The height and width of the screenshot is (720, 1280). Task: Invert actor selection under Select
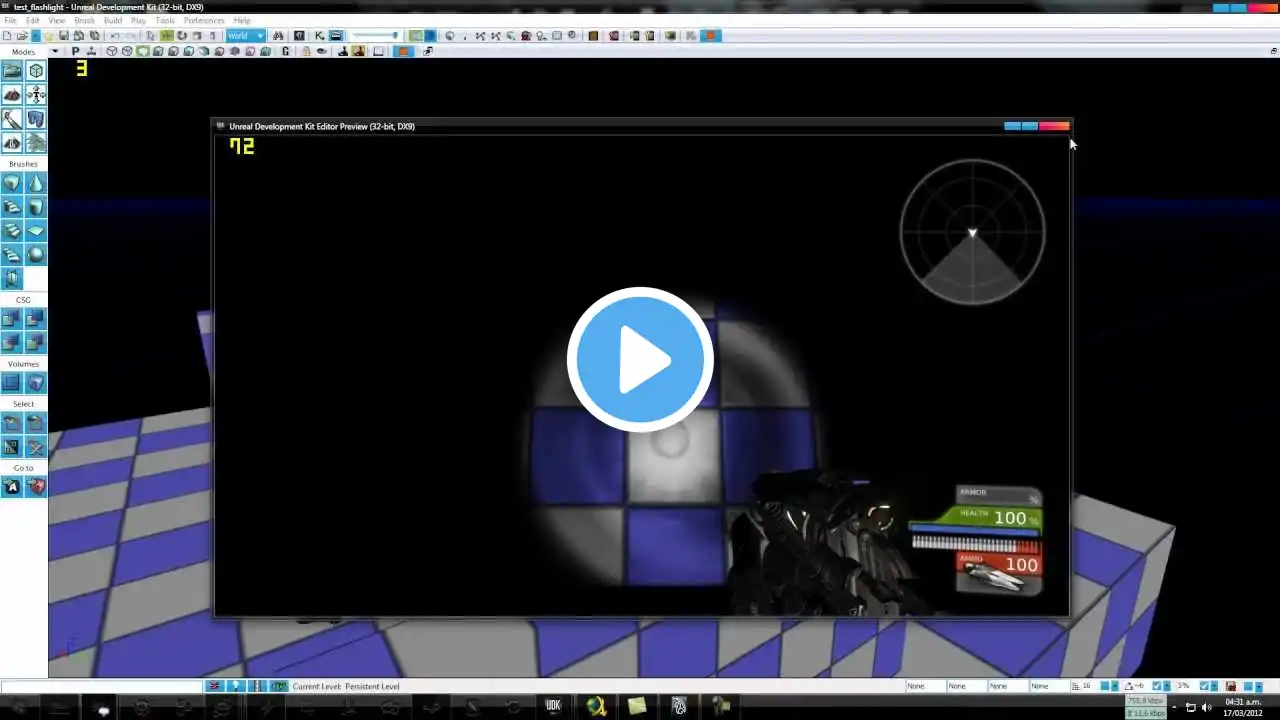pos(12,447)
